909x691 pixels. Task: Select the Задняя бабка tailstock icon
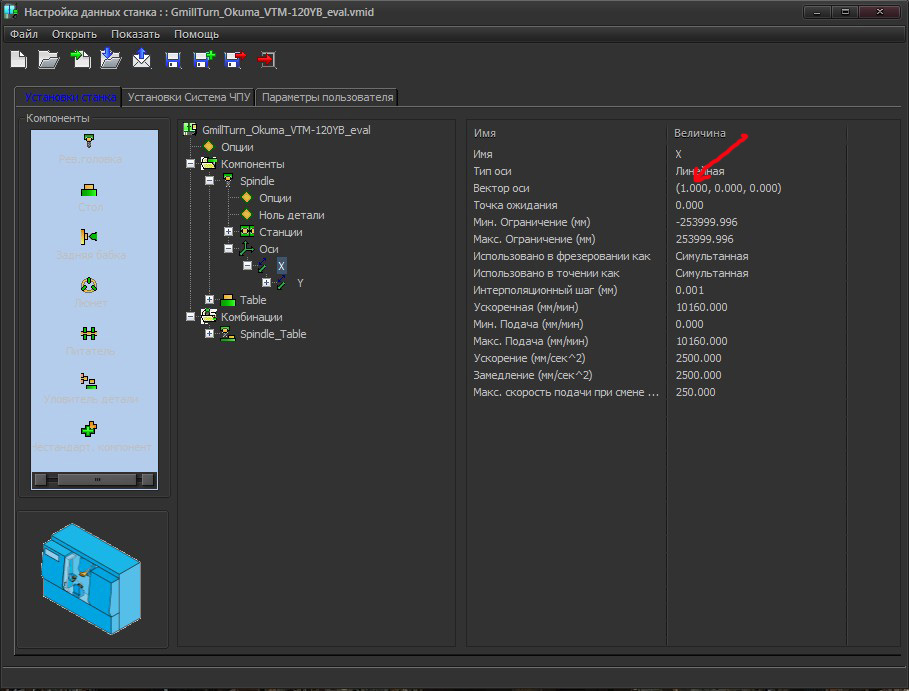[90, 237]
